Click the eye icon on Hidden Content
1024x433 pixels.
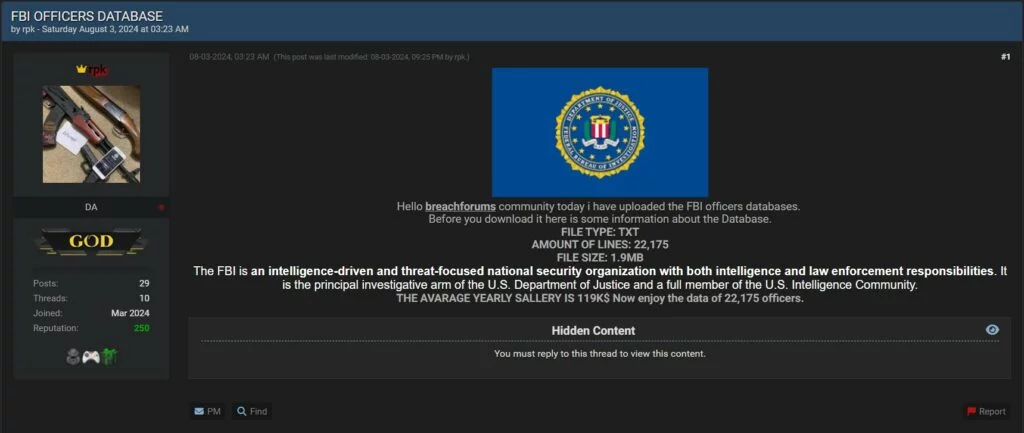pyautogui.click(x=992, y=330)
